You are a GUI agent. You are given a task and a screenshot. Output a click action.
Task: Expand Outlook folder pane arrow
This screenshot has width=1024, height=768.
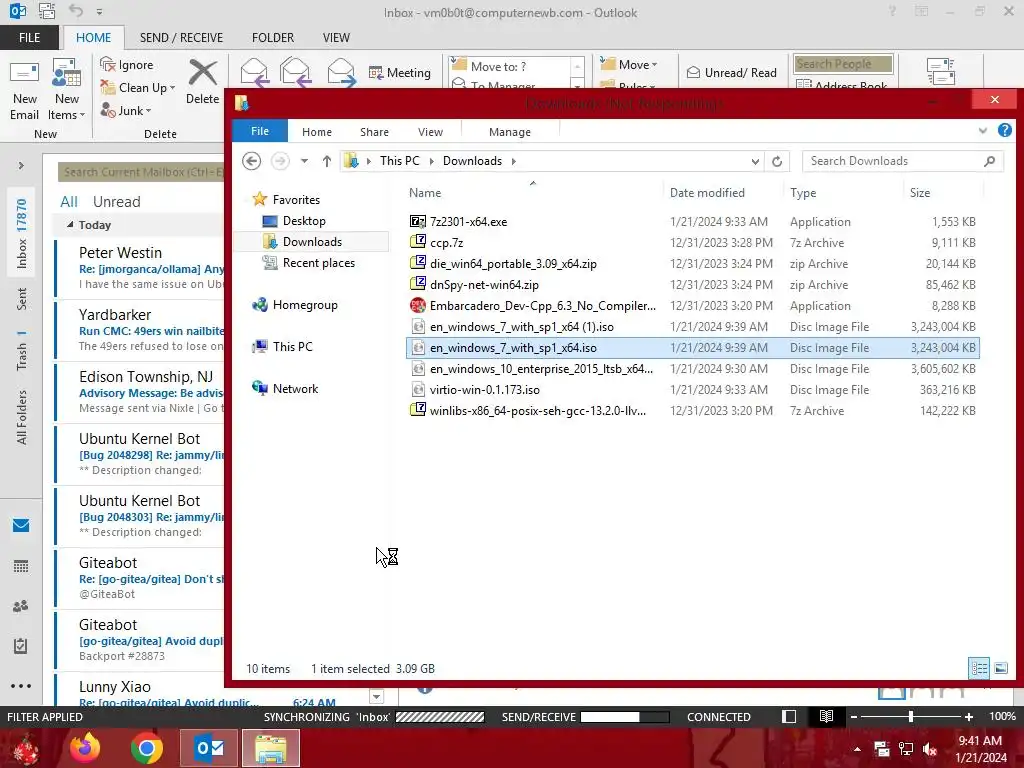pyautogui.click(x=21, y=166)
